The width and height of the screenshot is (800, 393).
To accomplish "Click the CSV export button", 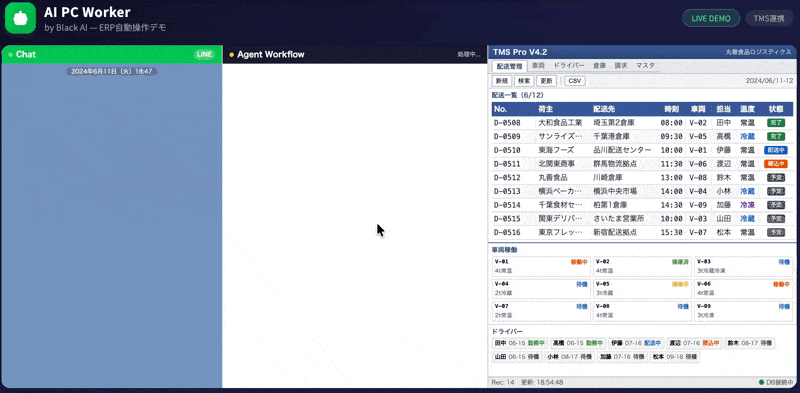I will (575, 81).
